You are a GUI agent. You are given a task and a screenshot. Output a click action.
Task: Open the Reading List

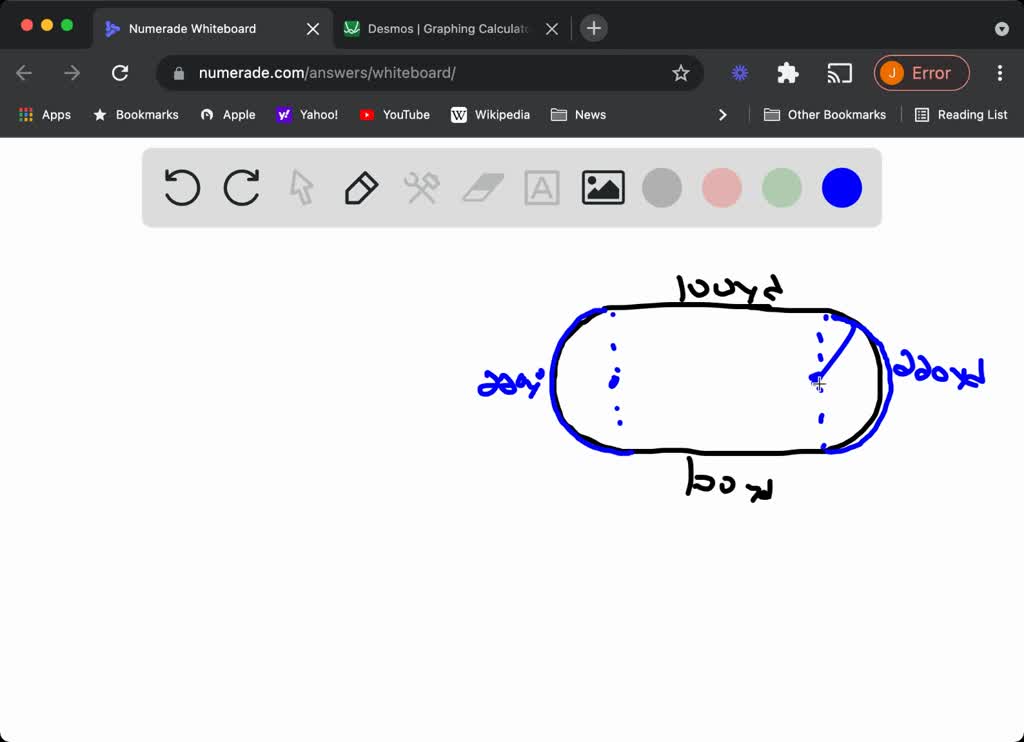961,115
